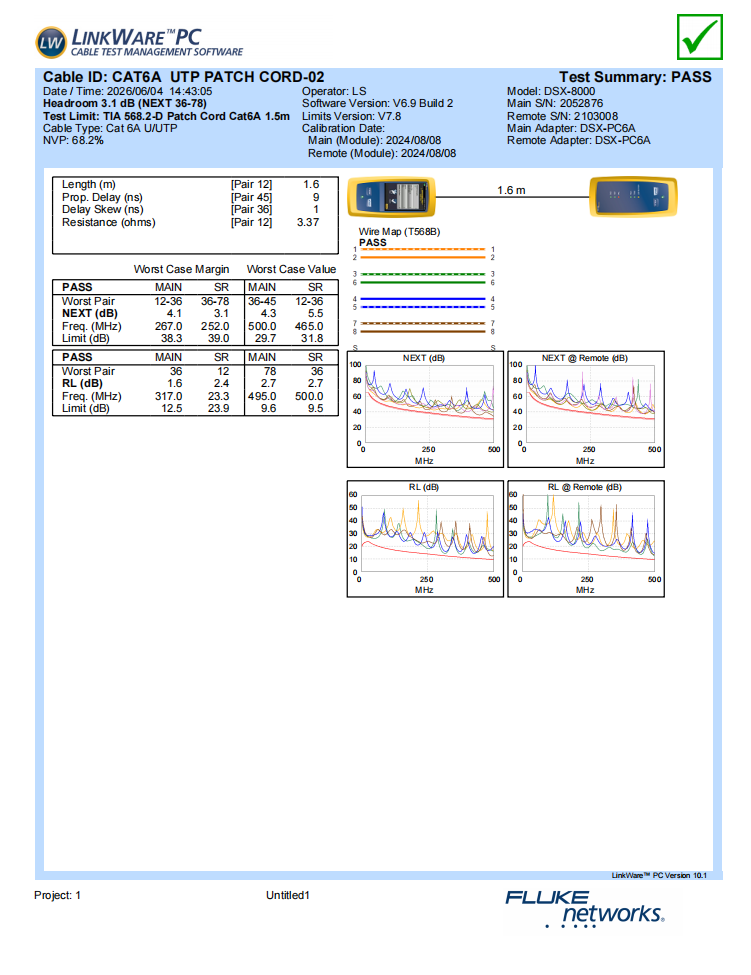Select Software Version: V6.9 Build 2
The width and height of the screenshot is (751, 975).
coord(377,104)
